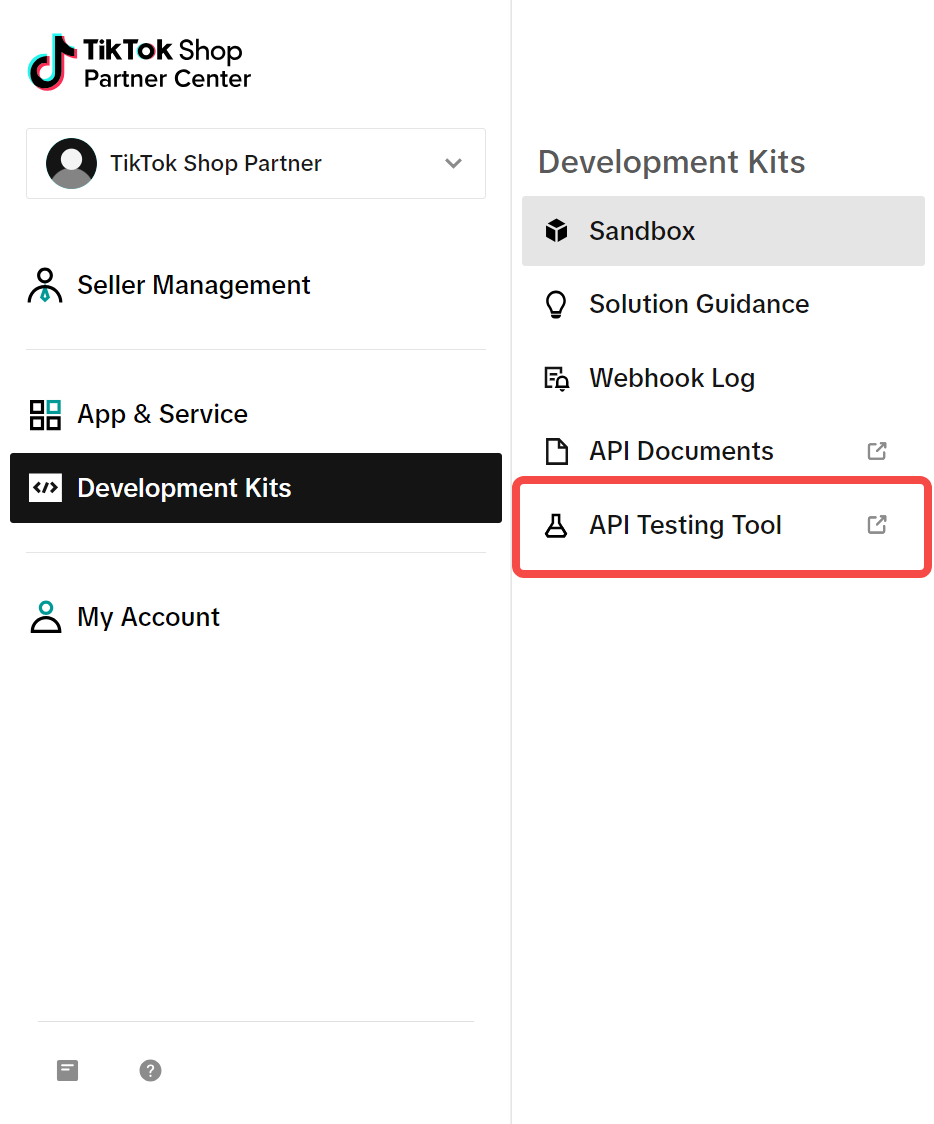Expand the TikTok Shop Partner account dropdown

pos(255,164)
